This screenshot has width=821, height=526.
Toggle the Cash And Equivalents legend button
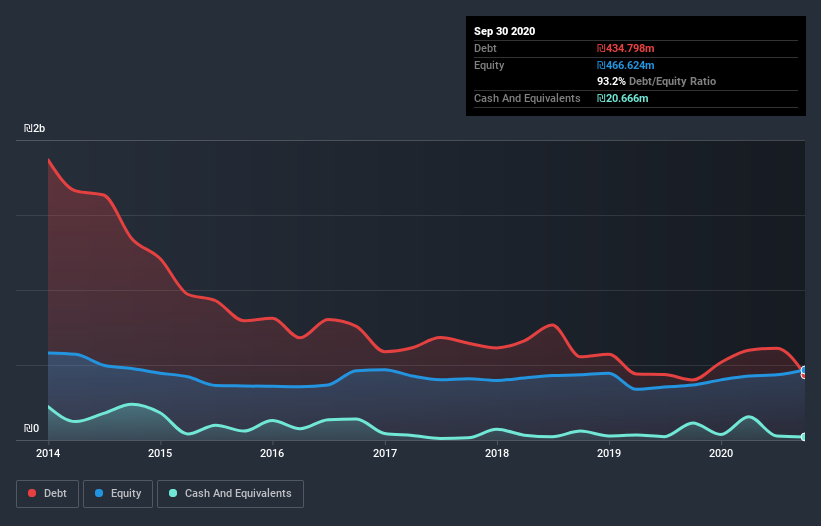click(x=230, y=494)
